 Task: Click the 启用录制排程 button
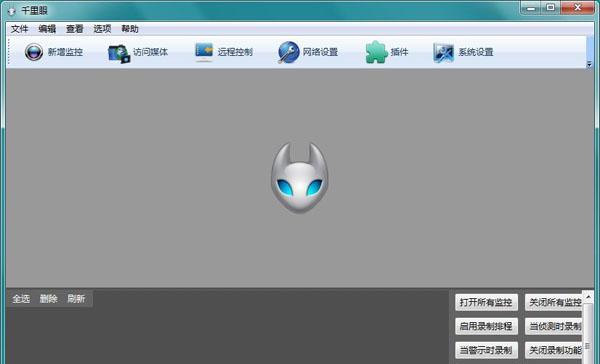click(x=486, y=326)
